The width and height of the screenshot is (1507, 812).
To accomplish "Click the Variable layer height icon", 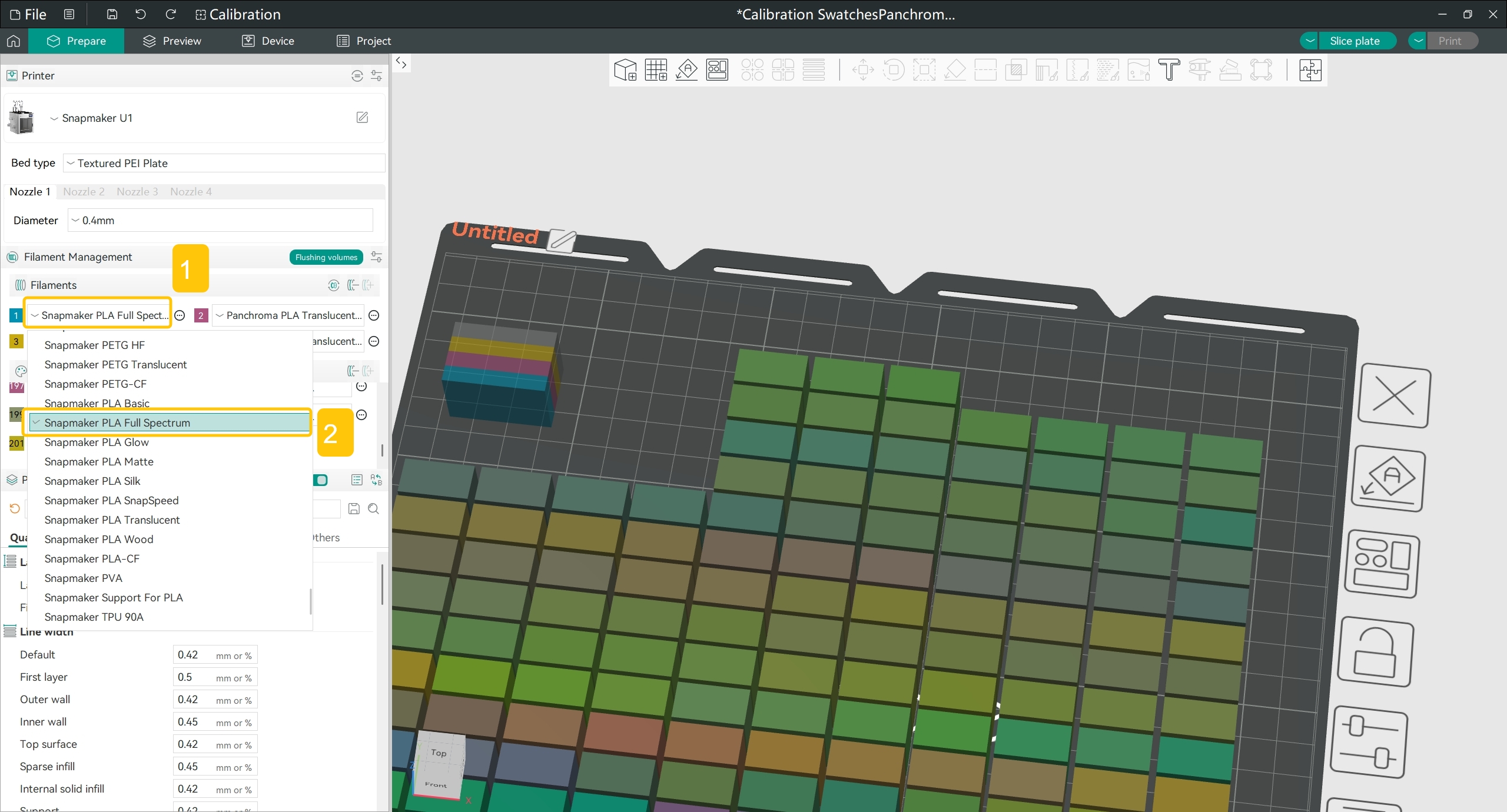I will pyautogui.click(x=814, y=70).
